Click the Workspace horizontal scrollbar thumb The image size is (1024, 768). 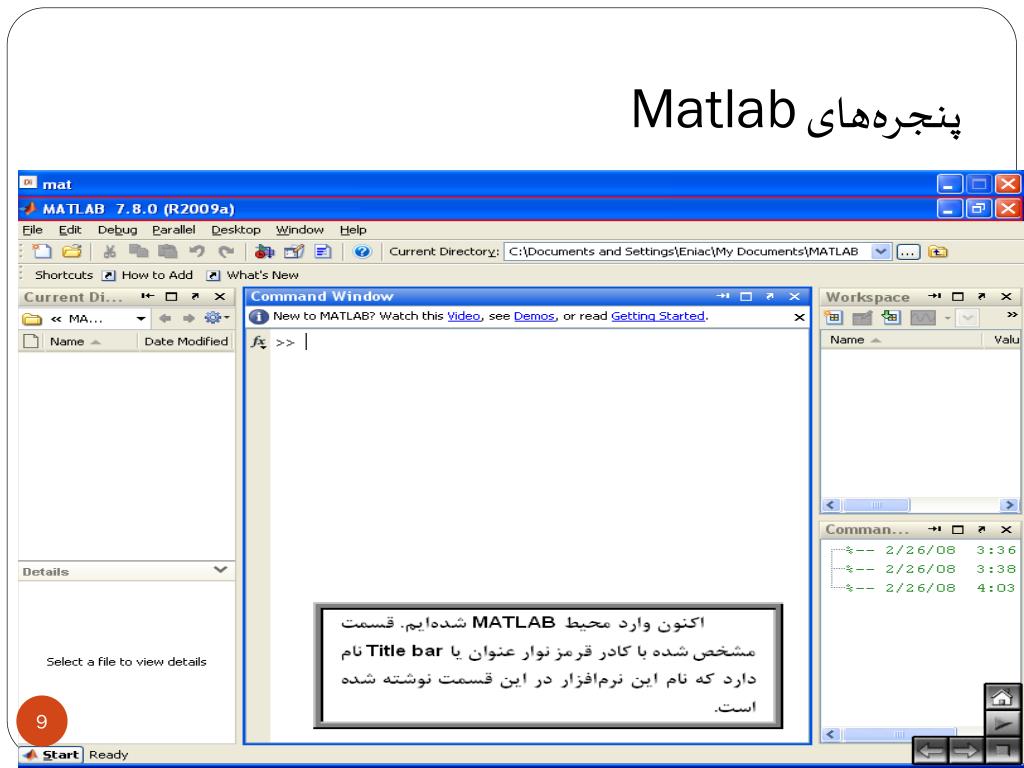click(x=876, y=505)
